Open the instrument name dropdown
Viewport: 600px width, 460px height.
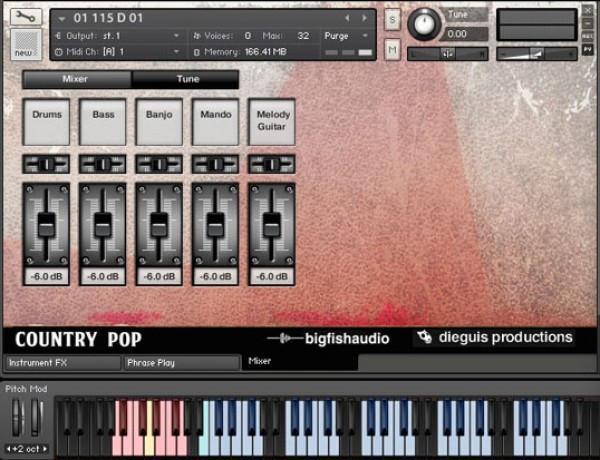tap(62, 18)
